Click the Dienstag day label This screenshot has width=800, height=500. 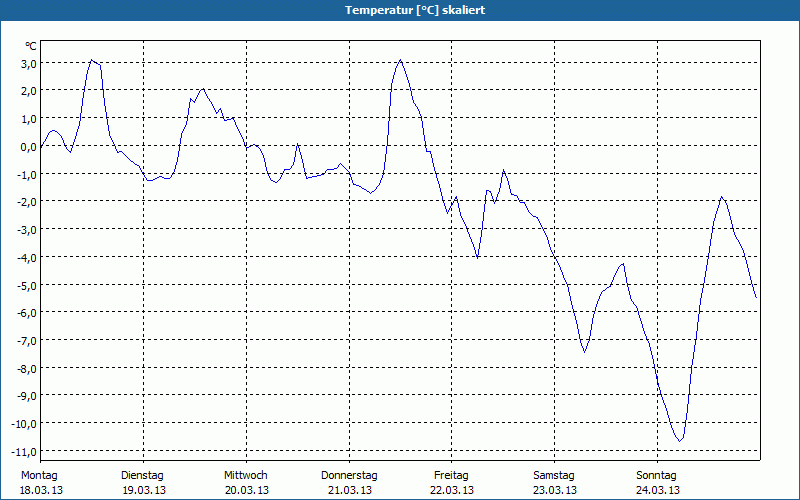pos(142,476)
